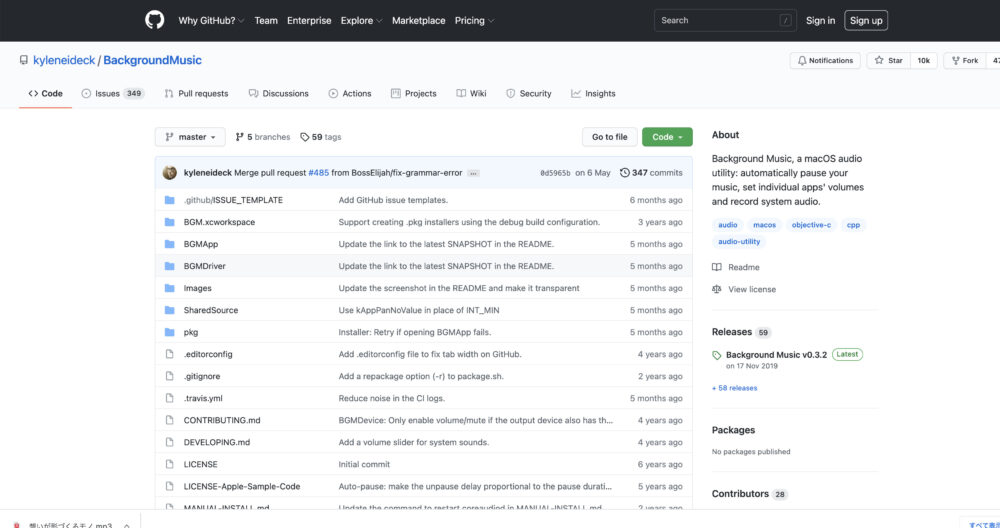Click the Go to file button
Viewport: 1000px width, 528px height.
pos(610,137)
